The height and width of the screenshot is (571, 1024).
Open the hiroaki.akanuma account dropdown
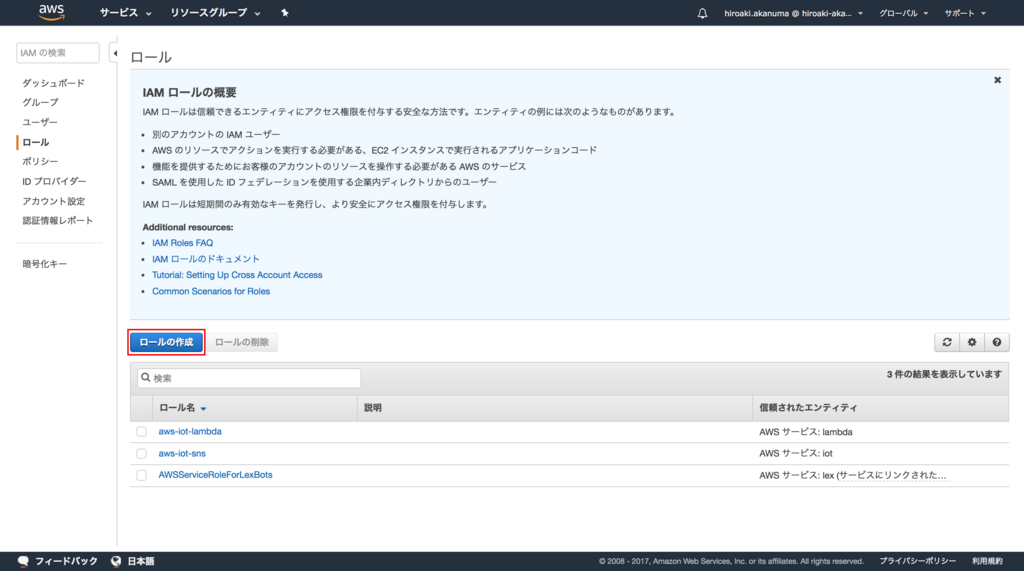793,13
